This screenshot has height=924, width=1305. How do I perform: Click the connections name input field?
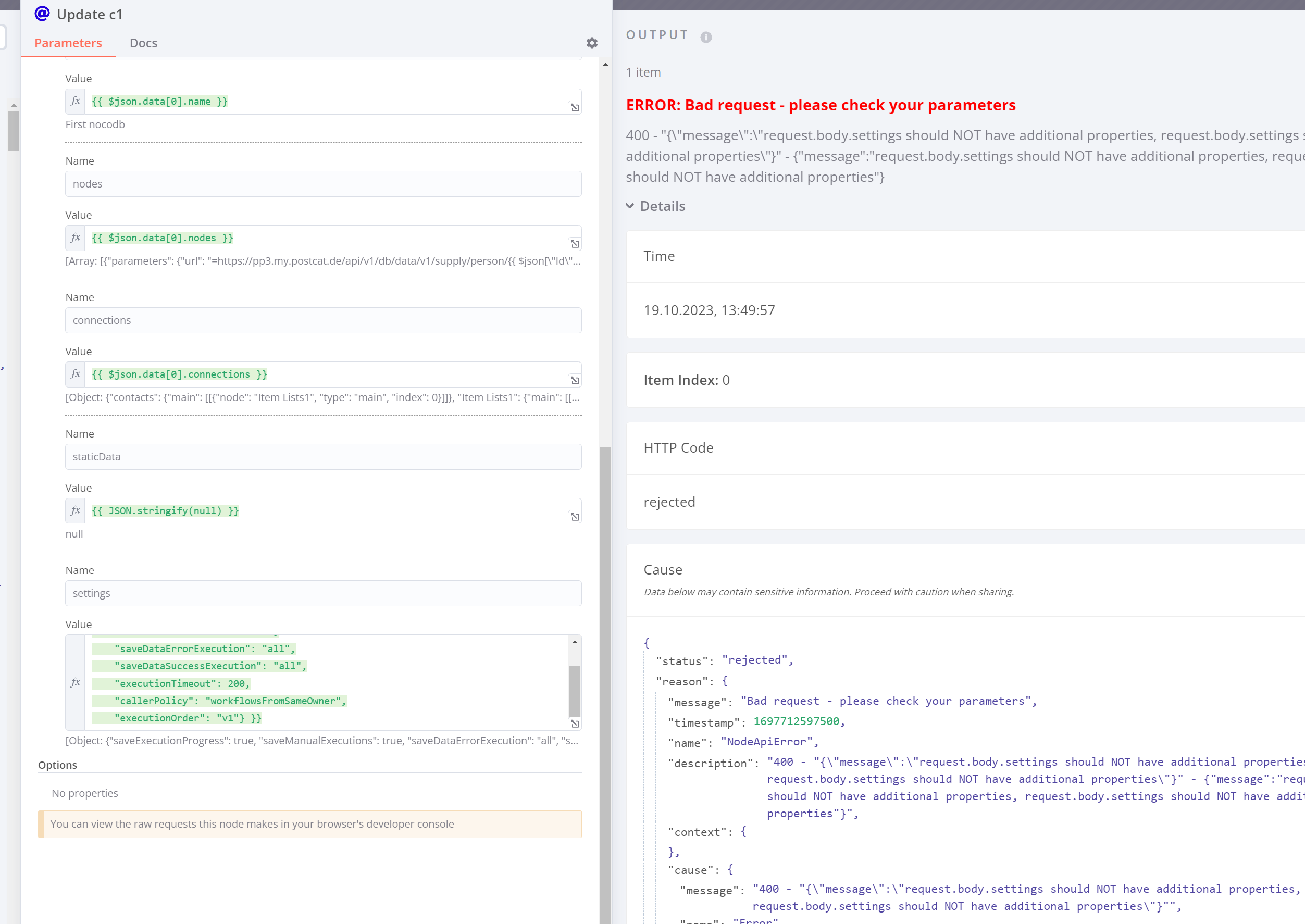[322, 320]
